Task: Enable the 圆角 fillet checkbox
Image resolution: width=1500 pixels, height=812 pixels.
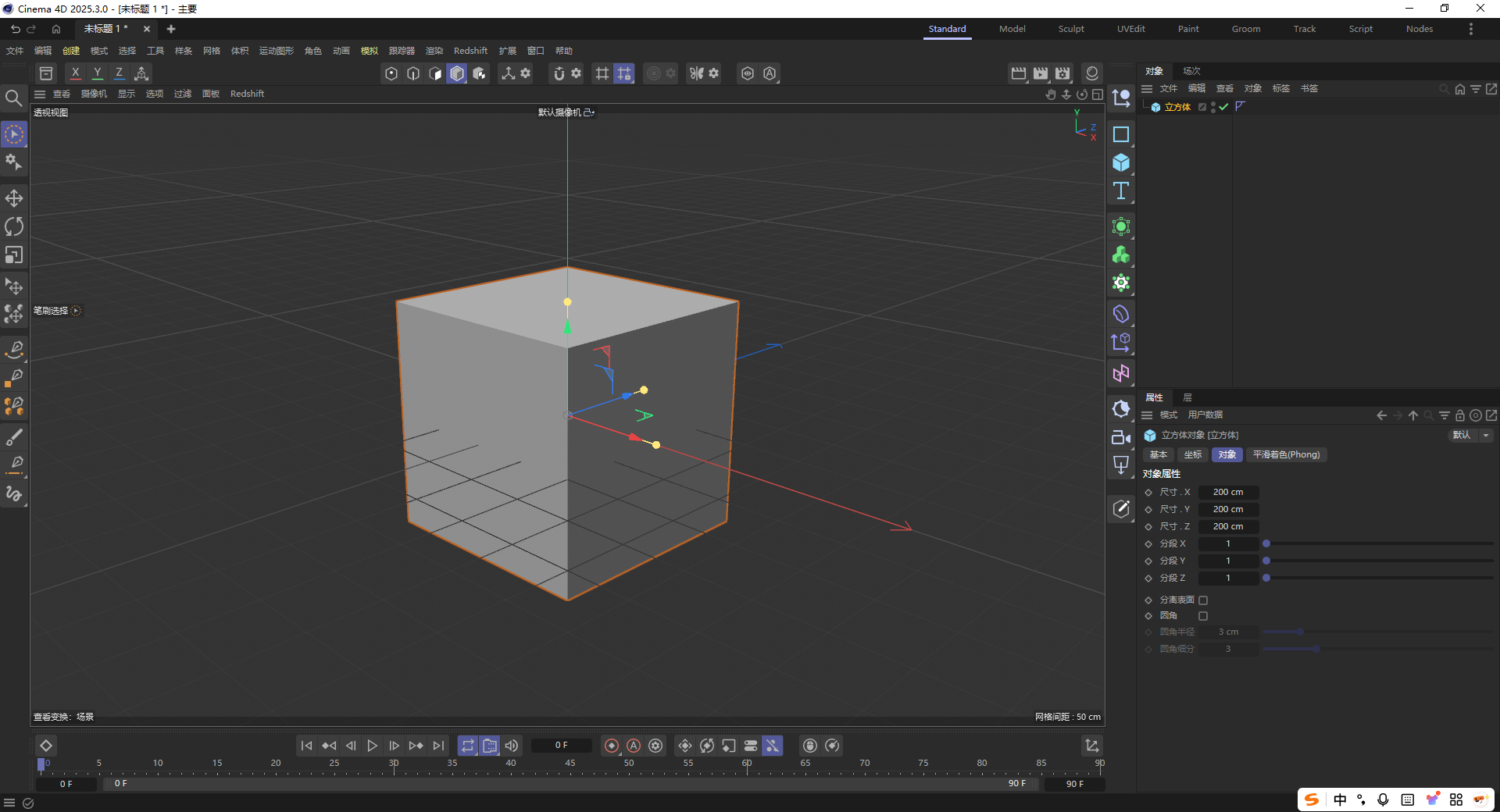Action: click(x=1203, y=616)
